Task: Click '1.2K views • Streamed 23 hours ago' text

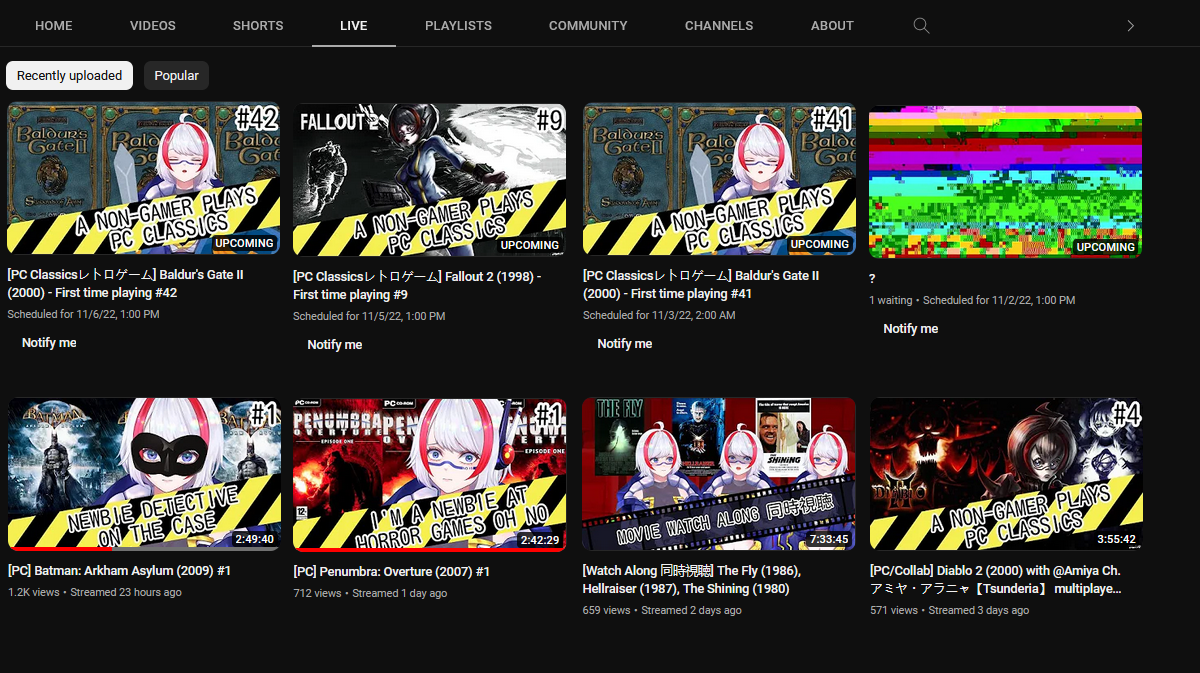Action: pyautogui.click(x=95, y=592)
